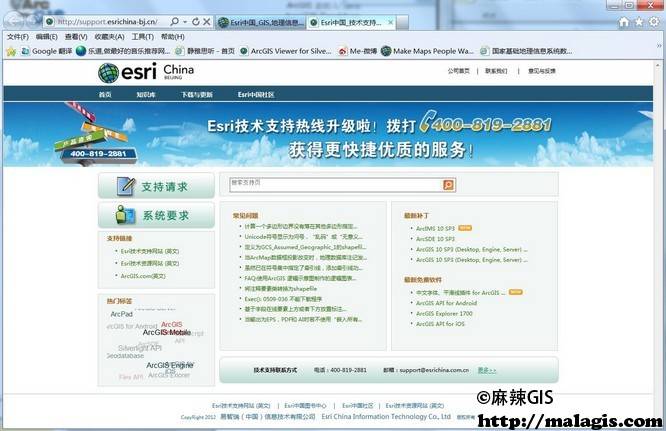666x431 pixels.
Task: Expand the bookmarks bar overflow chevron
Action: (659, 45)
